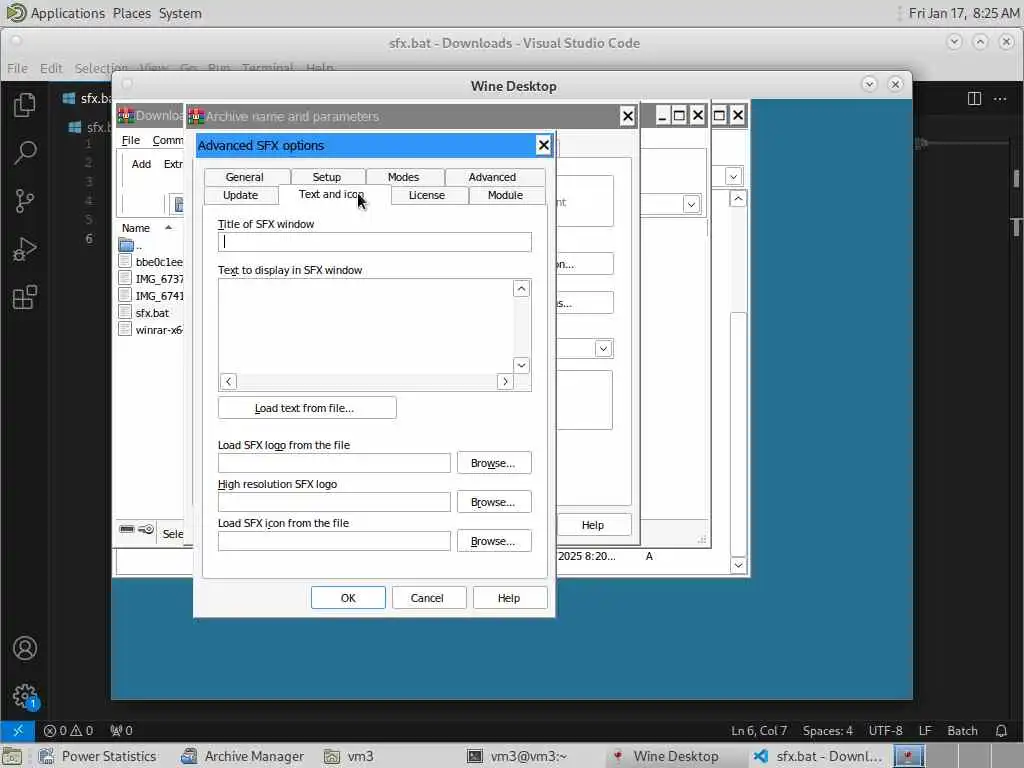Browse for the SFX logo file
This screenshot has width=1024, height=768.
point(494,463)
